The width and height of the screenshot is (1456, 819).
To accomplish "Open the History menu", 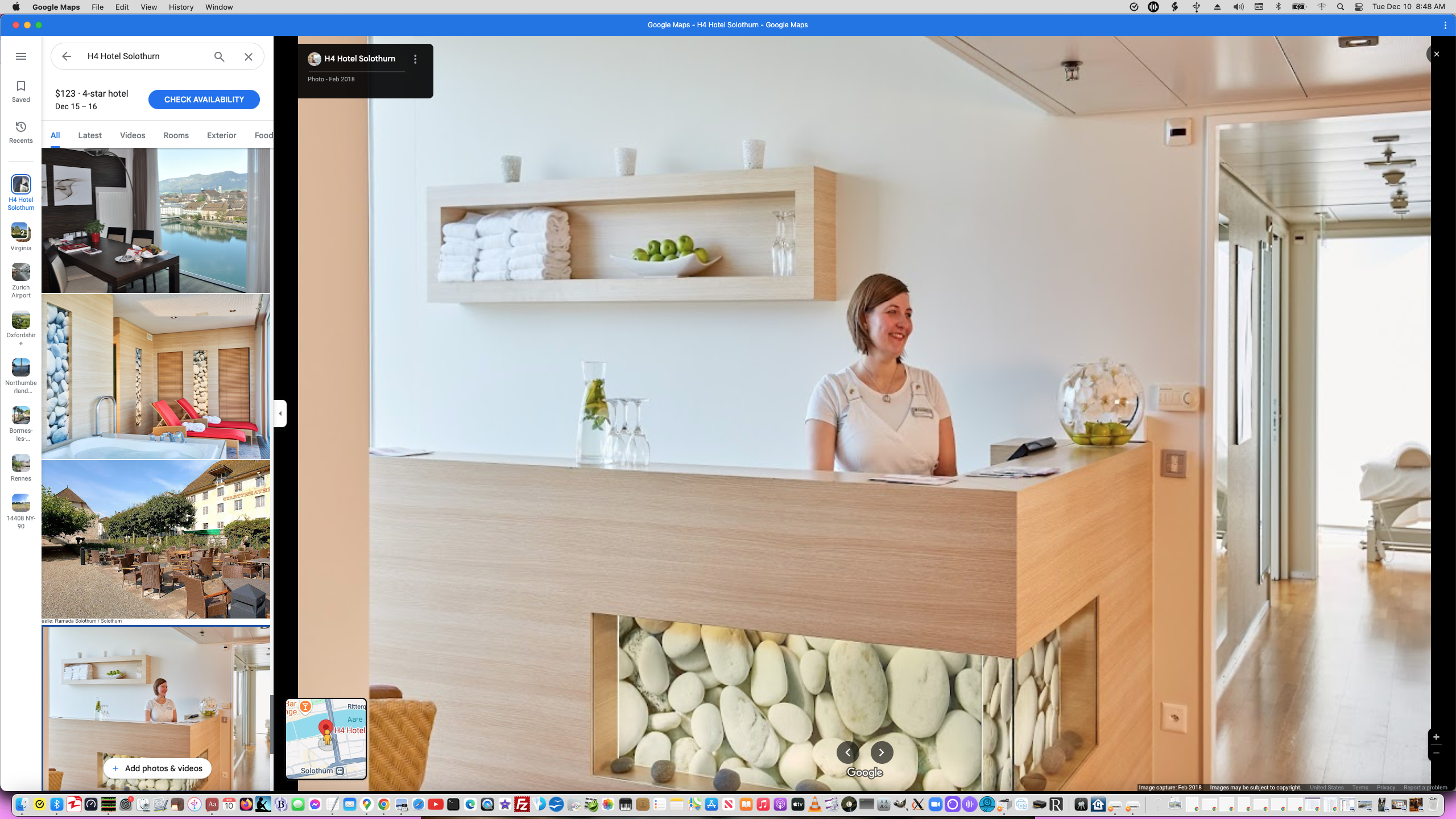I will pyautogui.click(x=181, y=7).
